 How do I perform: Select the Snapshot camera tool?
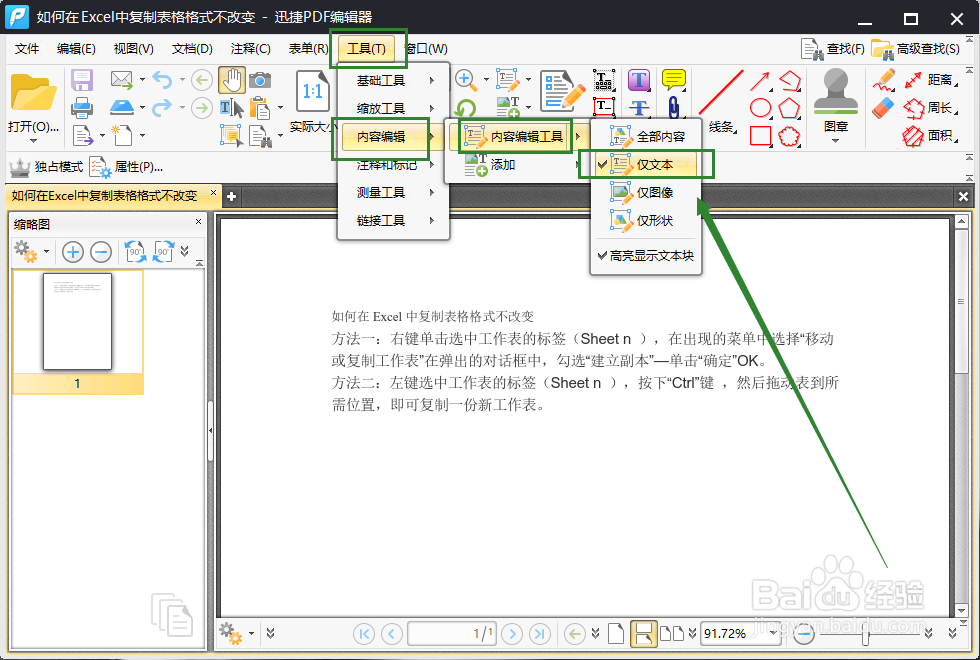click(x=260, y=80)
